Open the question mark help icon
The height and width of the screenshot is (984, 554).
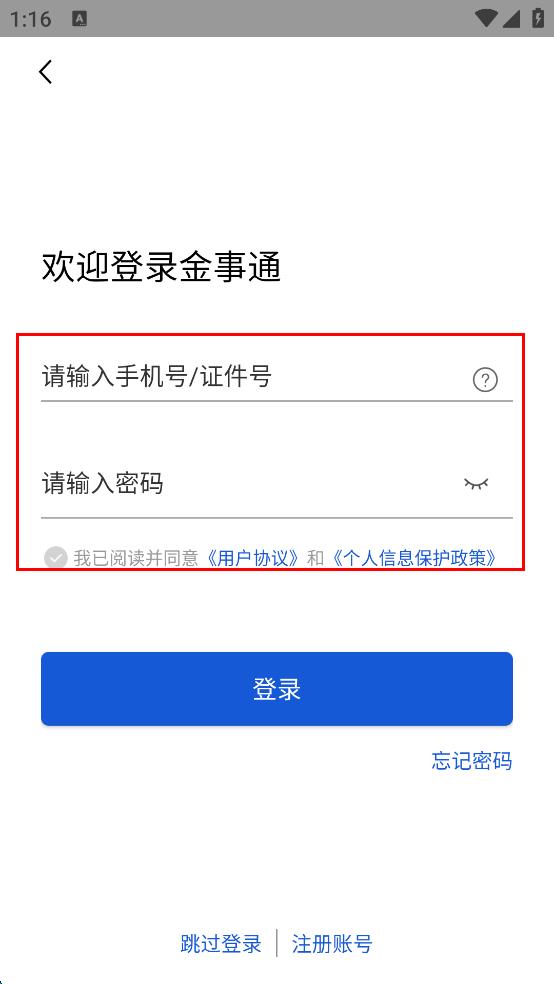(485, 380)
